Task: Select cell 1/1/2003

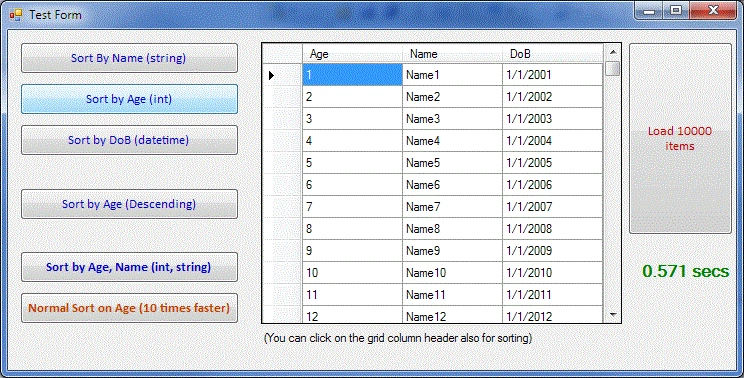Action: tap(552, 119)
